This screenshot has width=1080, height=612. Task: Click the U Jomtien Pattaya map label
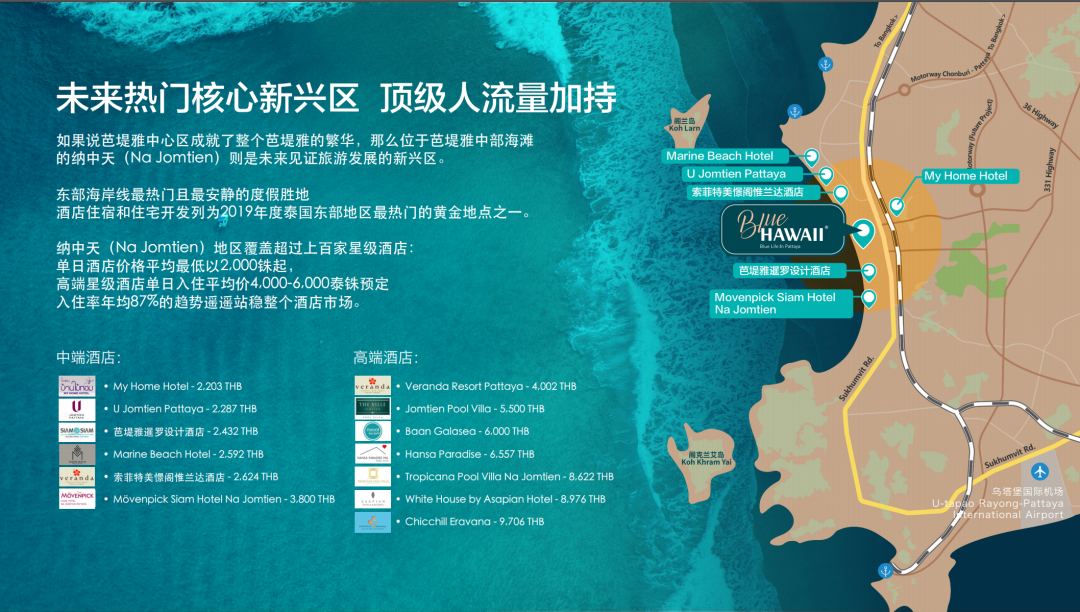coord(743,174)
